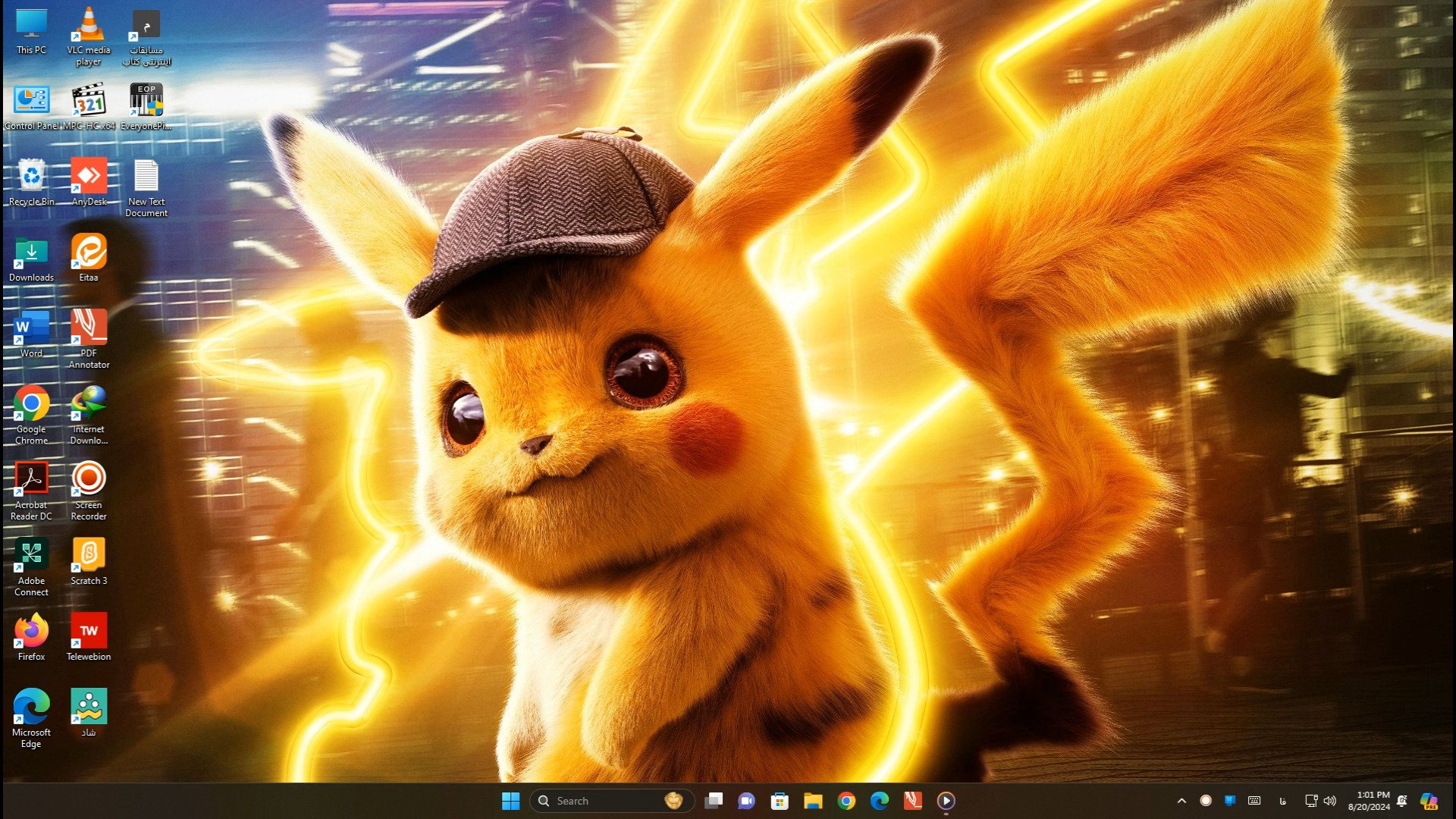Select the Screen Recorder desktop shortcut
Screen dimensions: 1456x819
[x=89, y=491]
